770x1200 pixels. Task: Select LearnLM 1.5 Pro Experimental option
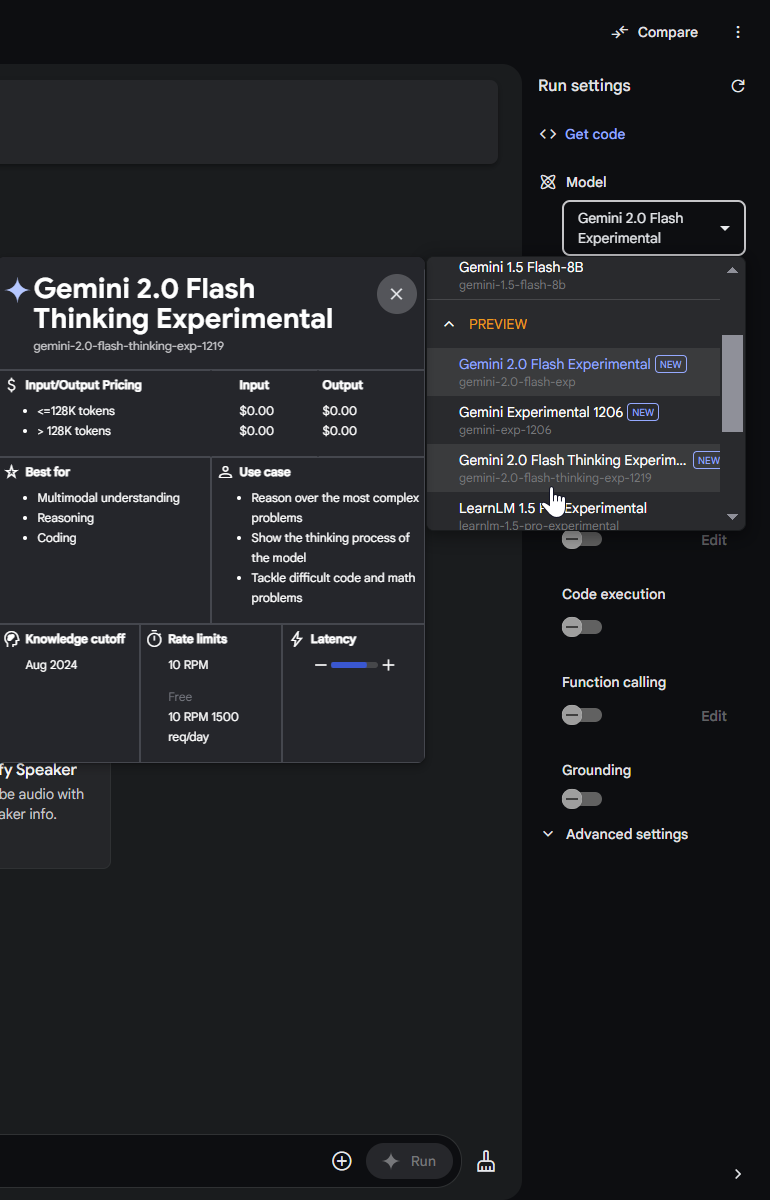click(573, 511)
